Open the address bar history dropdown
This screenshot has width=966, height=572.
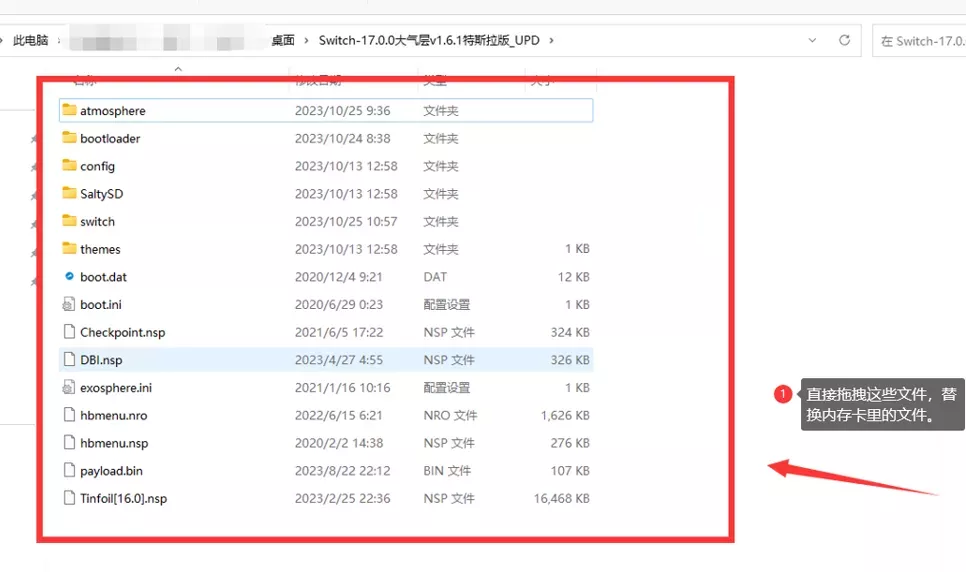point(813,40)
